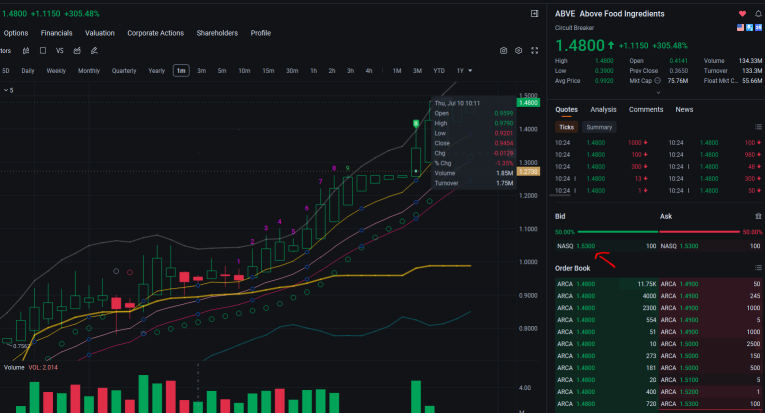This screenshot has width=765, height=413.
Task: Click the ABVE Above Food Ingredients title
Action: click(609, 14)
